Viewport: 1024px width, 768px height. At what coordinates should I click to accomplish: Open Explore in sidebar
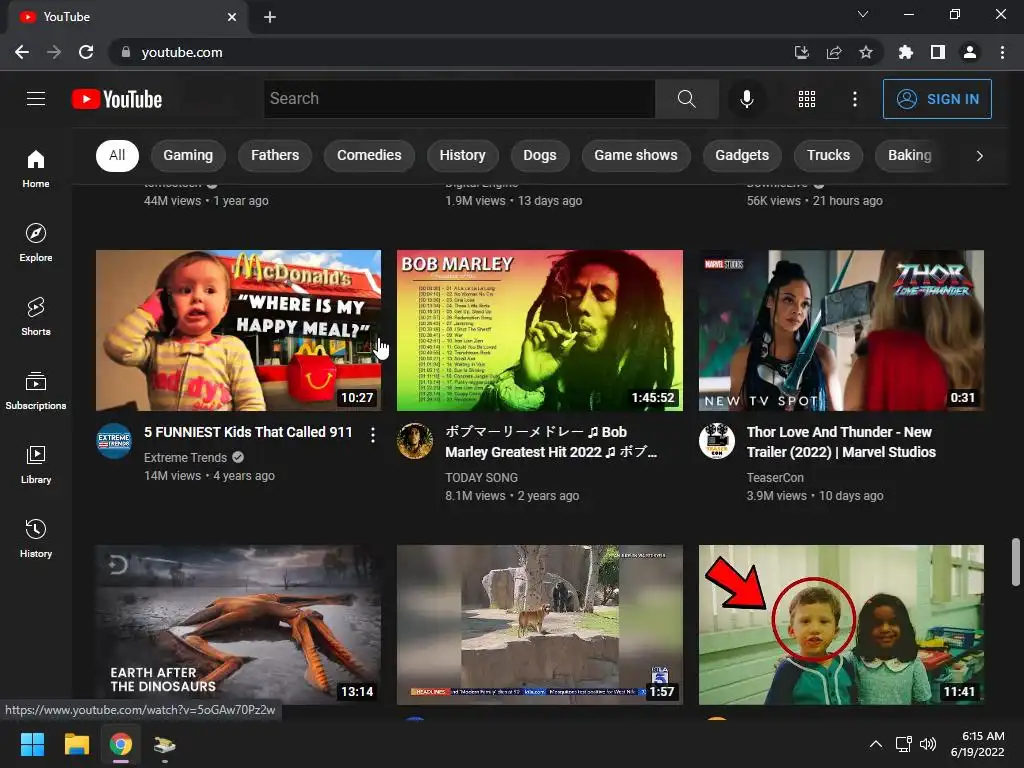pyautogui.click(x=36, y=242)
